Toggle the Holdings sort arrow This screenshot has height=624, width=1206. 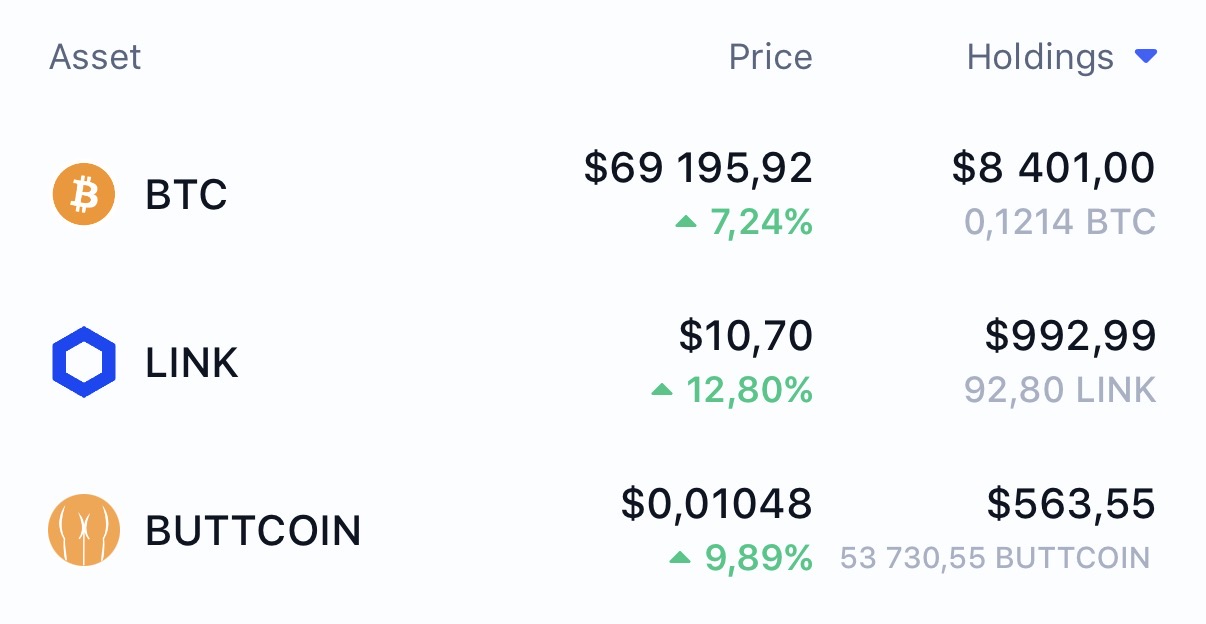pyautogui.click(x=1146, y=57)
